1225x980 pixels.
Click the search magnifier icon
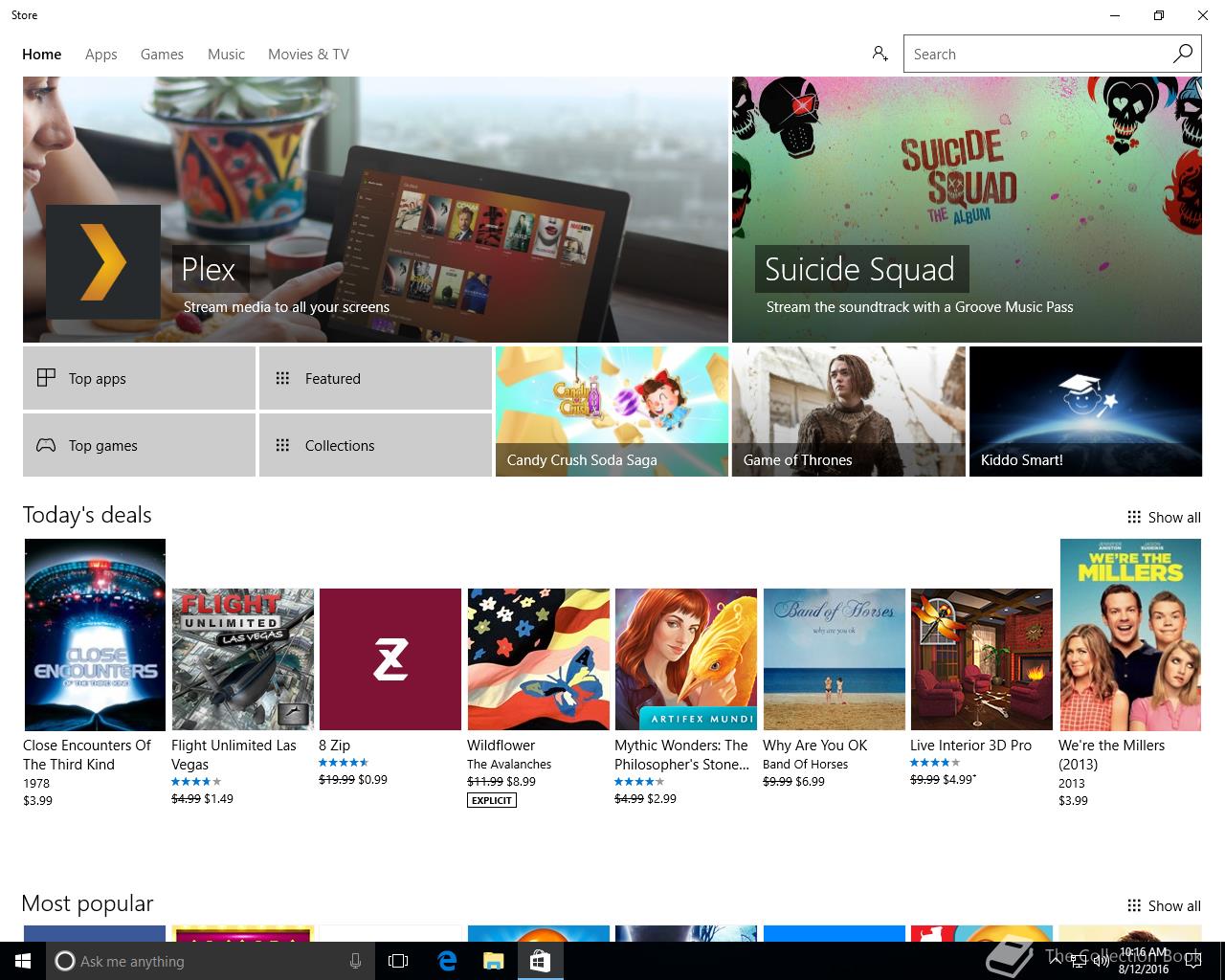(x=1183, y=54)
